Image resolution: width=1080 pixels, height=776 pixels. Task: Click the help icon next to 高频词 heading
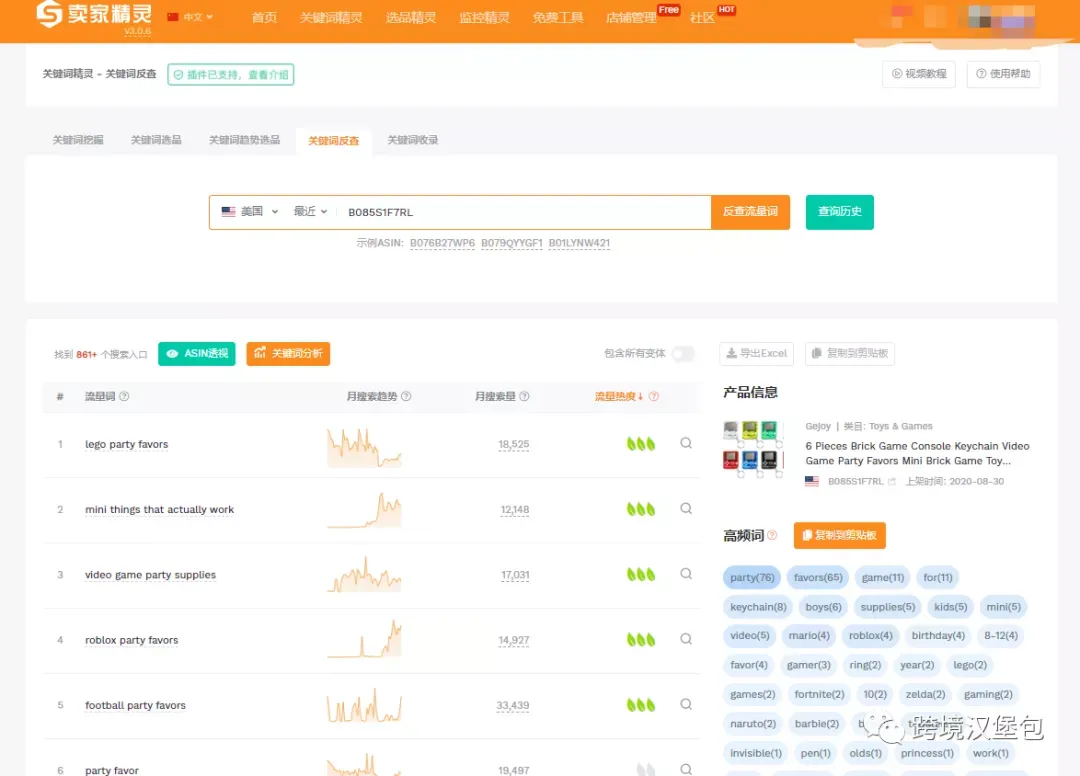[x=772, y=535]
